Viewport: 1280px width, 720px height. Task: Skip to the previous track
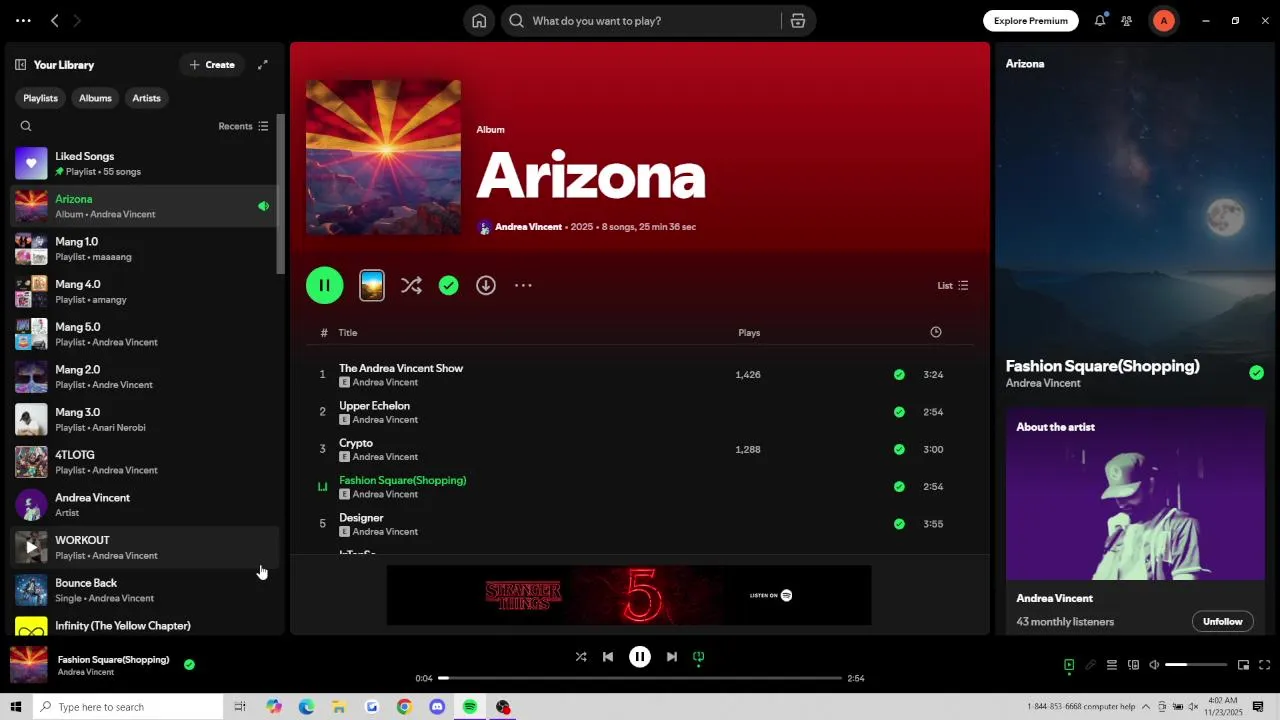[608, 657]
